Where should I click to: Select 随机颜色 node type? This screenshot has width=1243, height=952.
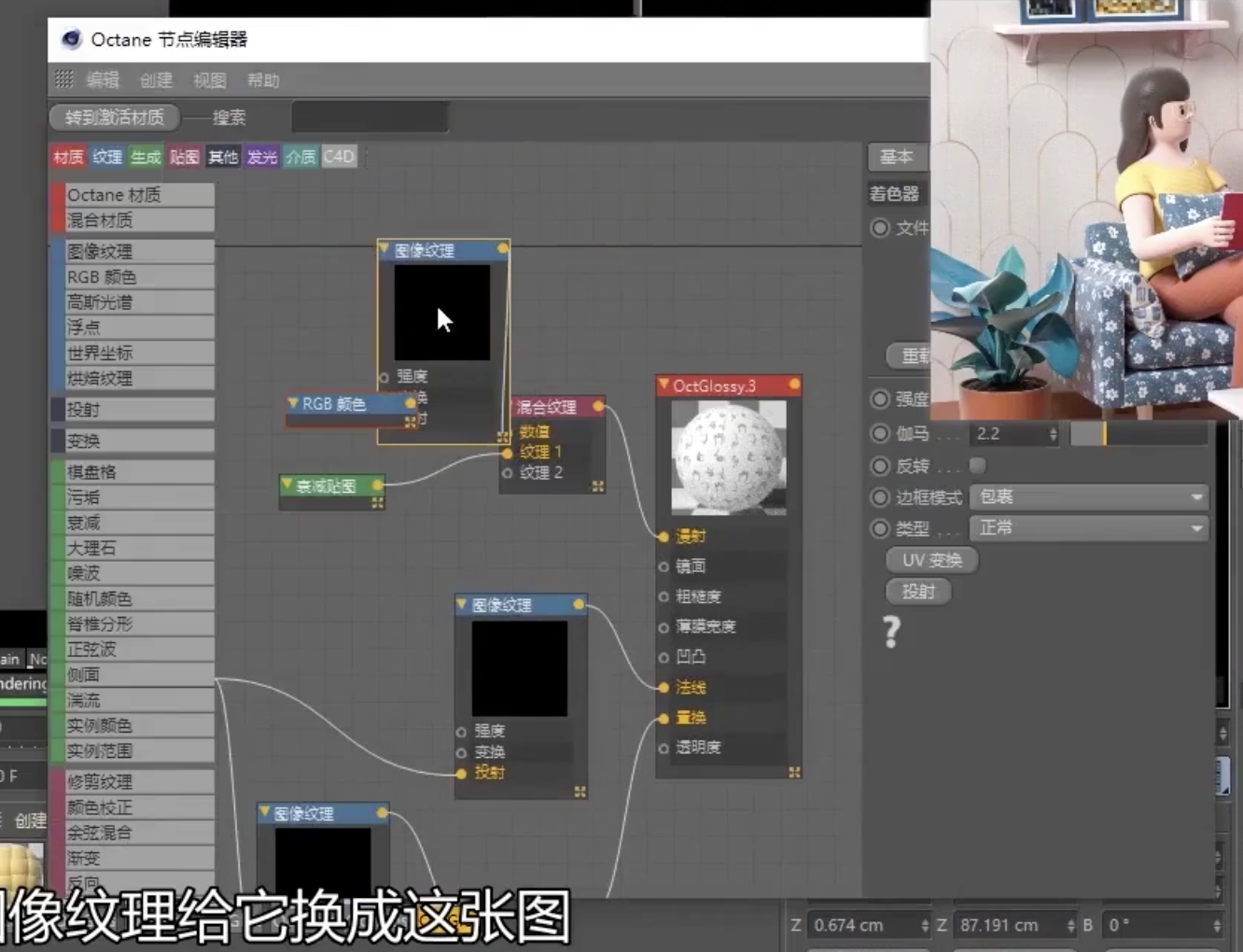point(133,598)
